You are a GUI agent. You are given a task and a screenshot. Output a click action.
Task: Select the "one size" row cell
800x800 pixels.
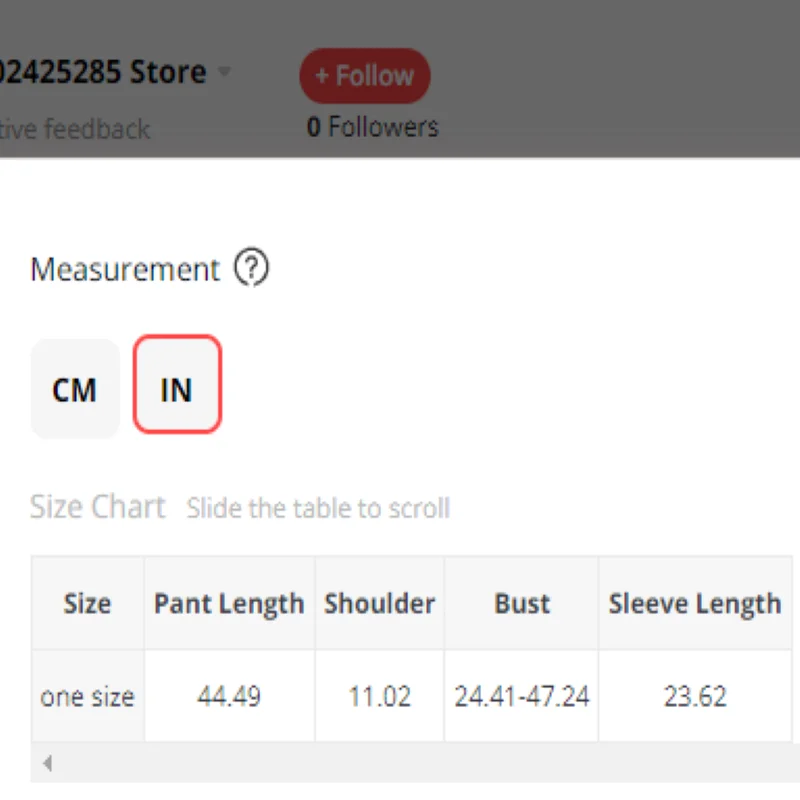(87, 696)
